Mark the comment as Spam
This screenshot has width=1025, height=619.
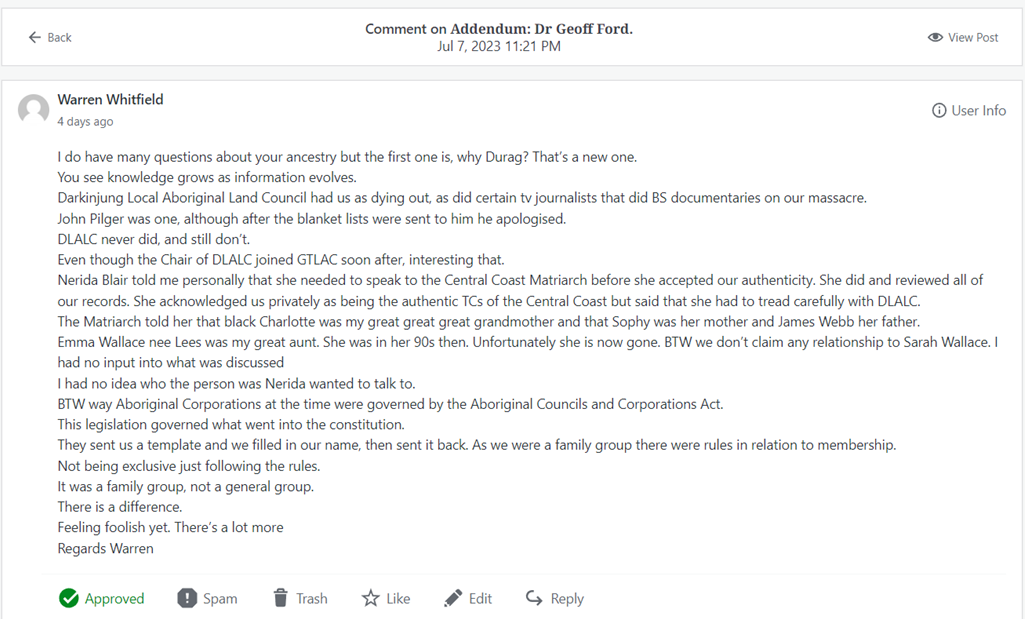220,599
